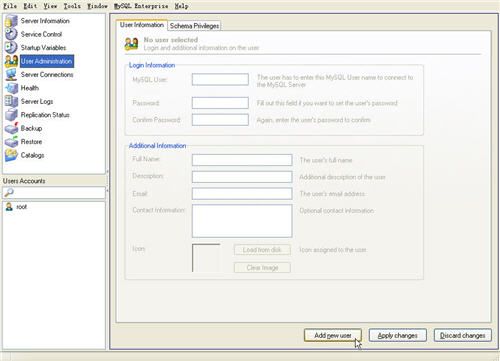Open the Restore section icon
The width and height of the screenshot is (500, 361).
pyautogui.click(x=11, y=142)
